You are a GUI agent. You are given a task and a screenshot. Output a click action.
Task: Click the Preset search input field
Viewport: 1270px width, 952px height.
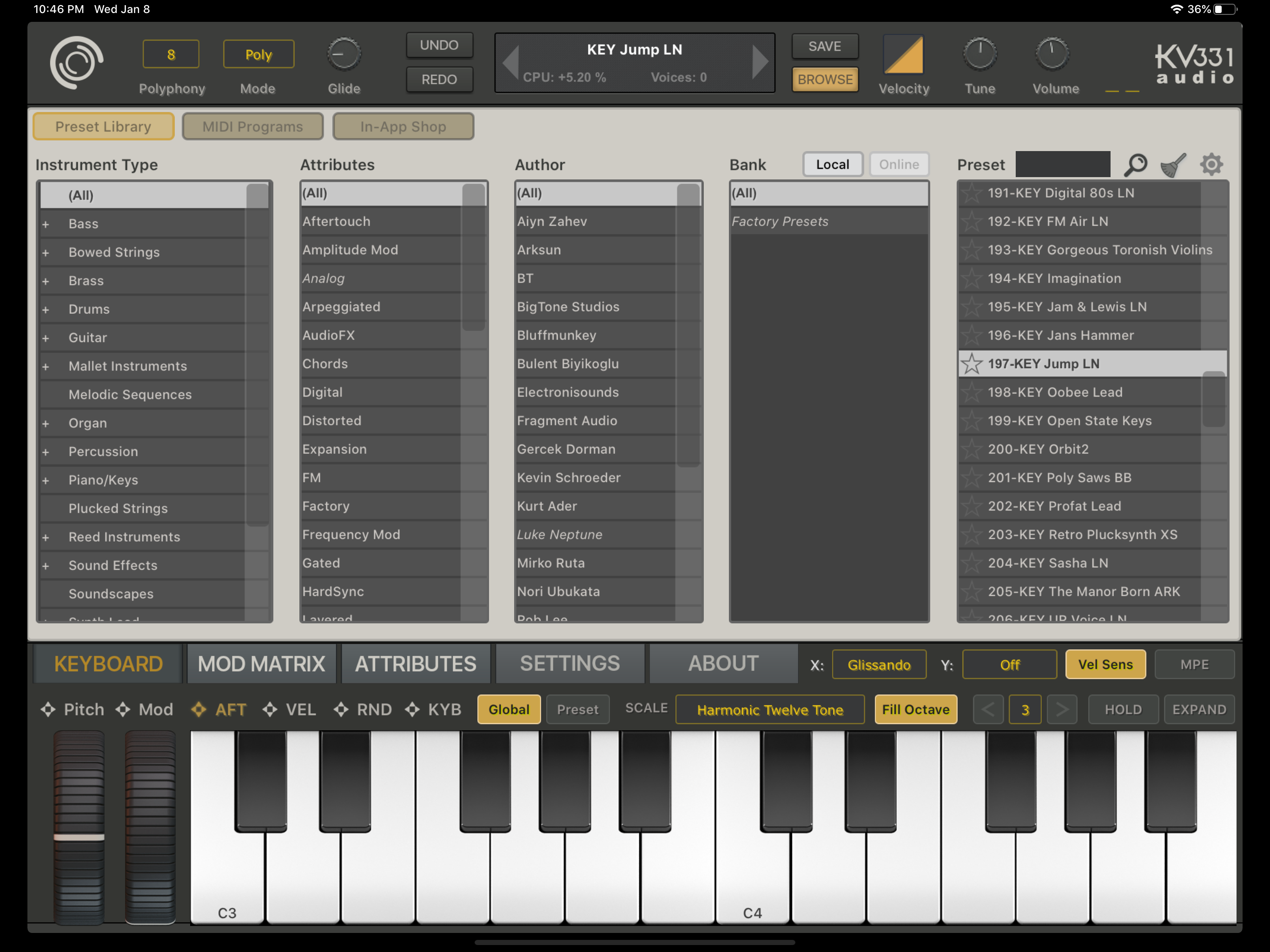pos(1062,165)
